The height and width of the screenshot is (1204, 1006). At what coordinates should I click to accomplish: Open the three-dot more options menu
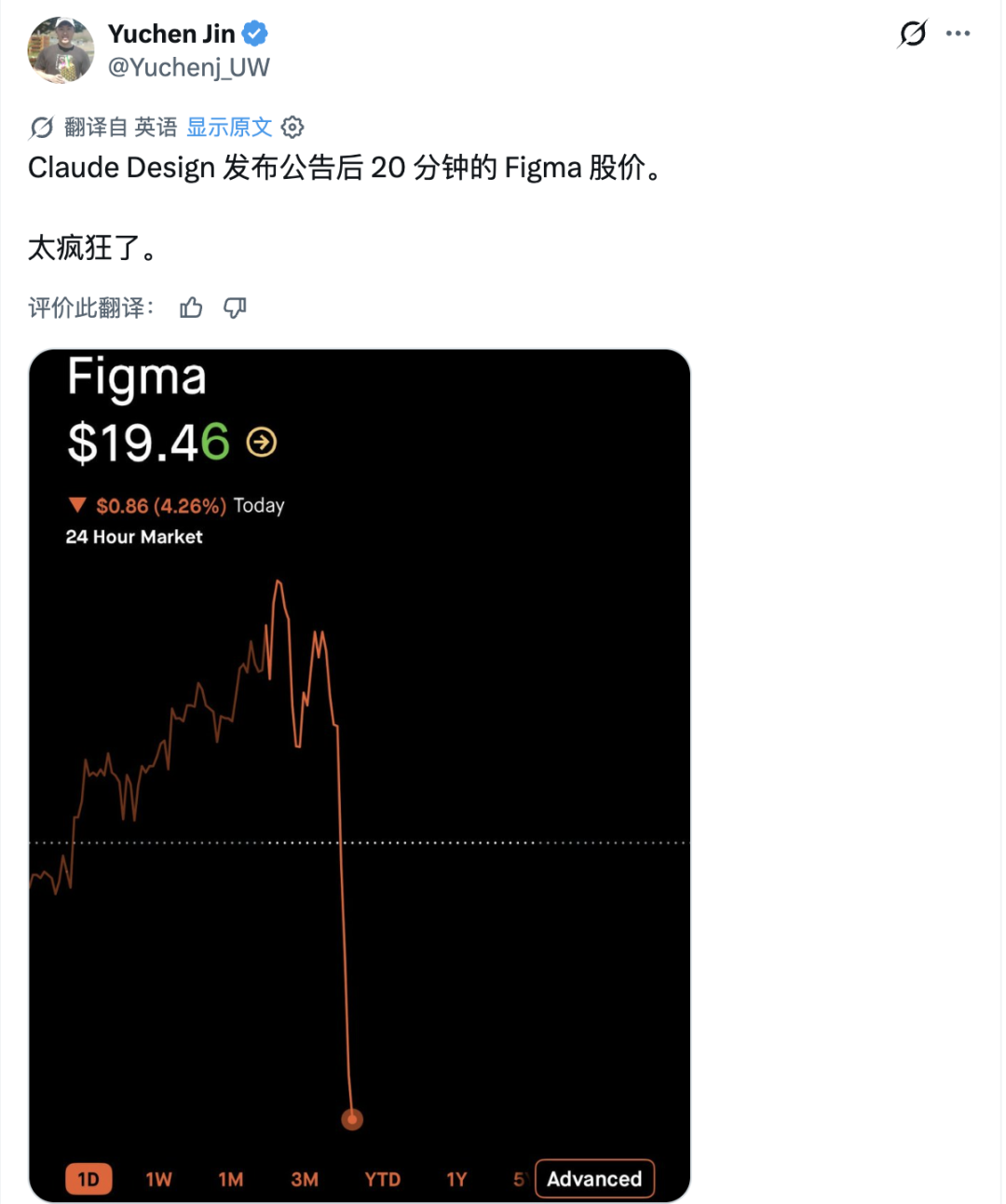point(958,34)
